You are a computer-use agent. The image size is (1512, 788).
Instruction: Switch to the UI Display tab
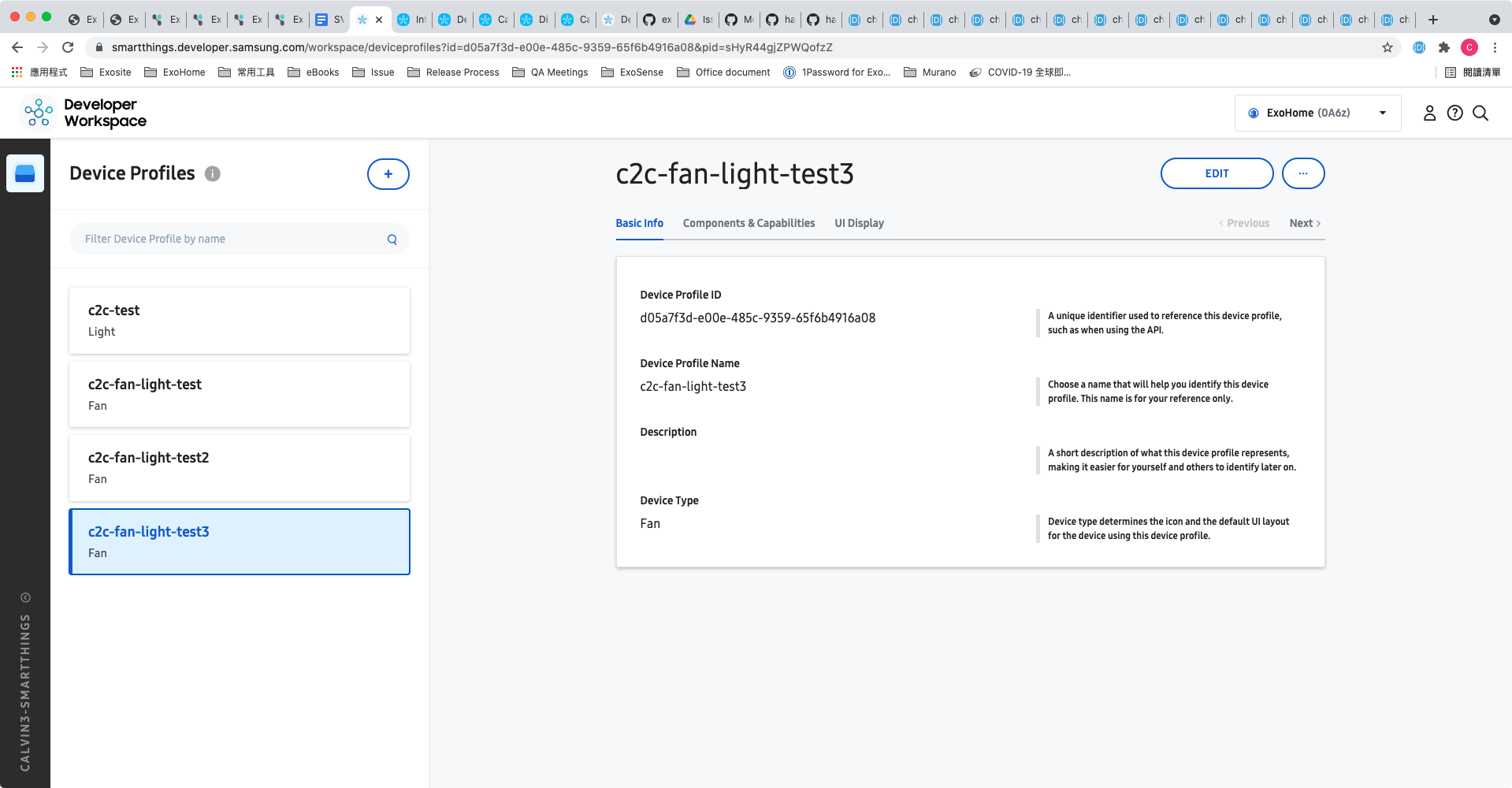pyautogui.click(x=859, y=224)
